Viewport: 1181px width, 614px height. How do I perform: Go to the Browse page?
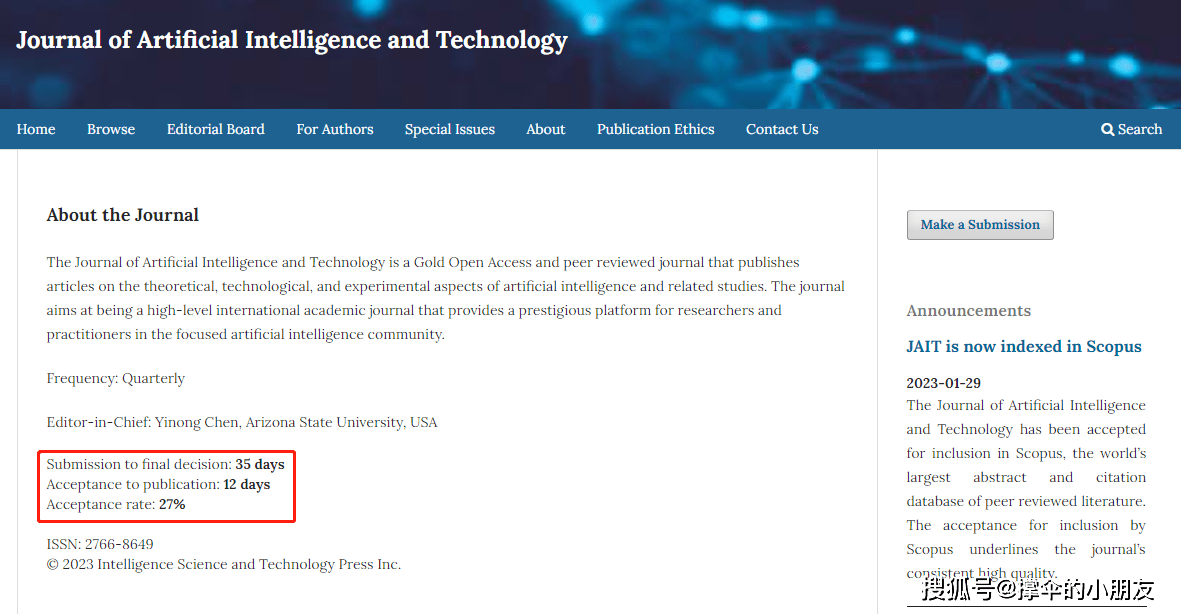pos(111,129)
